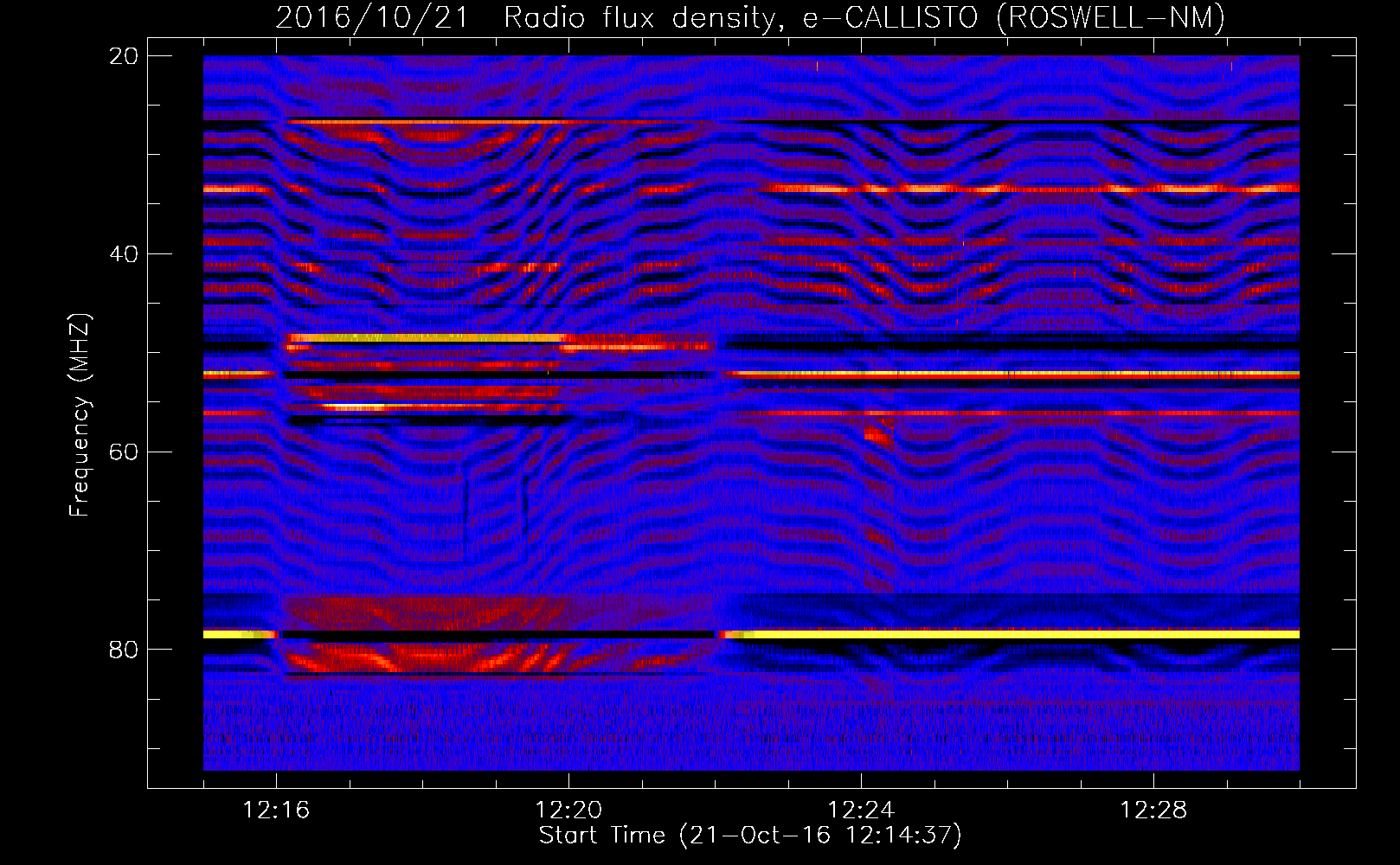
Task: Click the 40 frequency tick label
Action: tap(124, 254)
